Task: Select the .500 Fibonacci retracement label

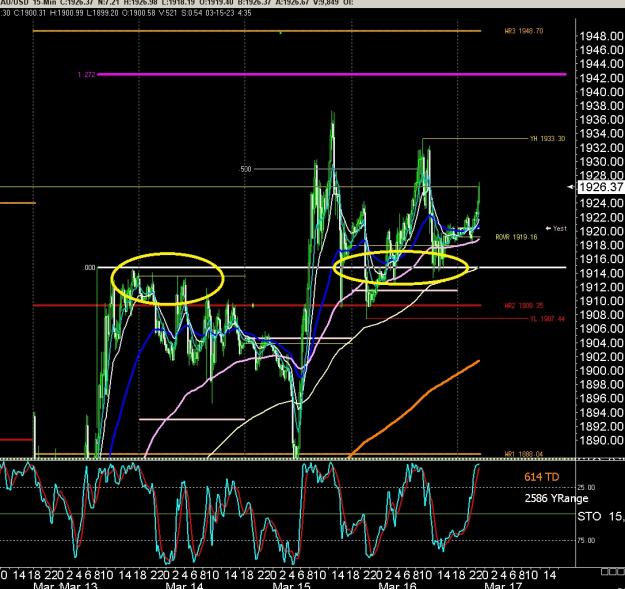Action: (x=246, y=169)
